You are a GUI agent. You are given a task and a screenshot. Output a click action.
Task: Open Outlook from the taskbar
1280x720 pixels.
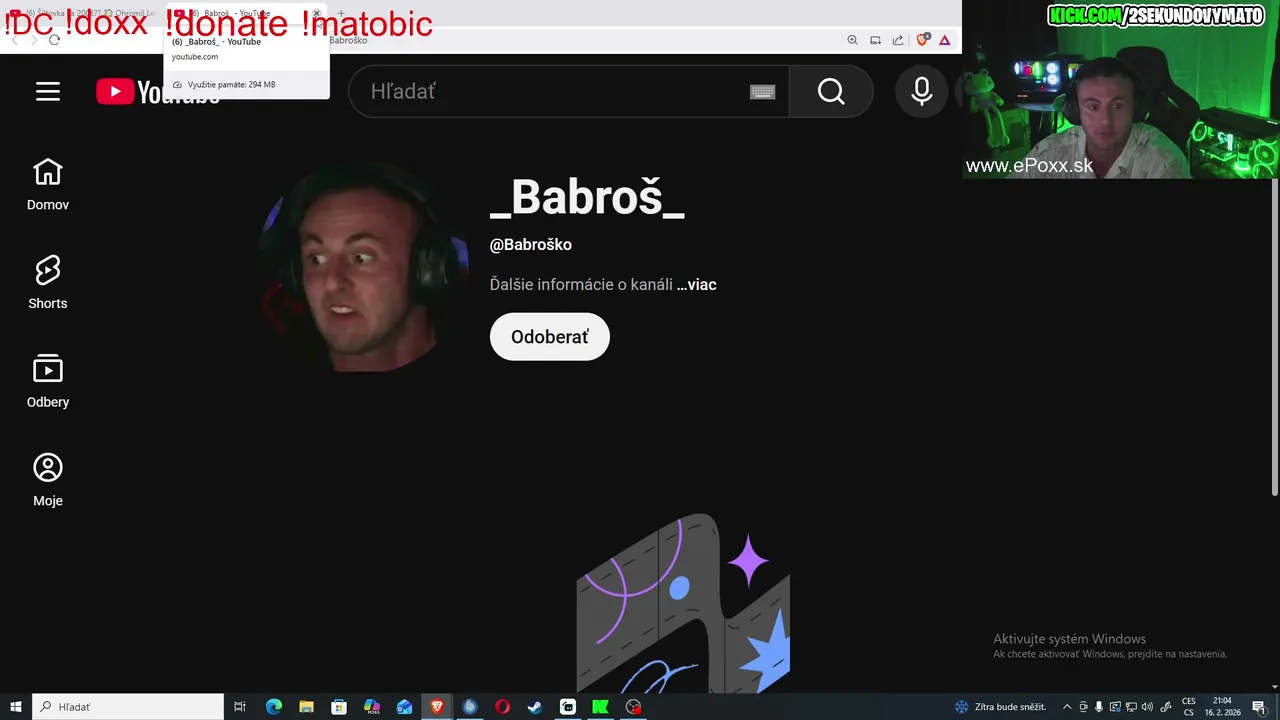point(404,707)
